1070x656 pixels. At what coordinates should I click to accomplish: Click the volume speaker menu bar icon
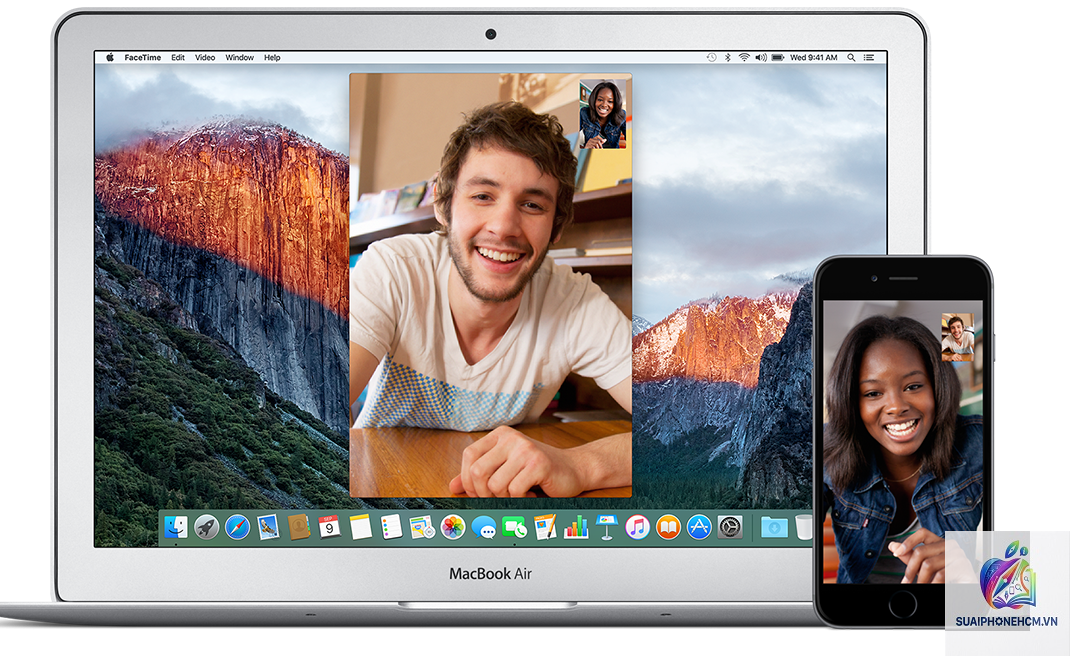click(761, 57)
